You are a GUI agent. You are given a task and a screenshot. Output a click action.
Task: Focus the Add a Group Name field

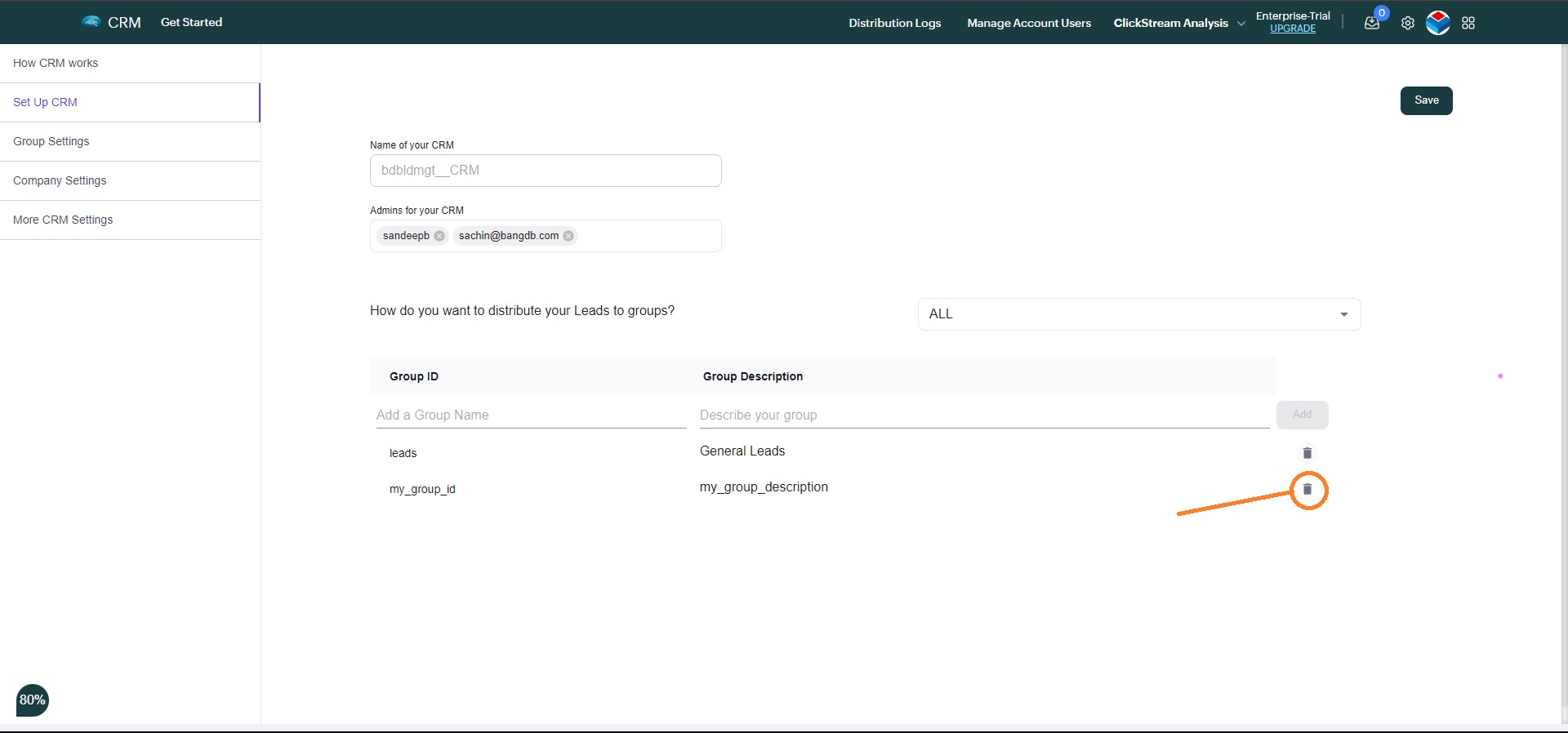(x=531, y=415)
